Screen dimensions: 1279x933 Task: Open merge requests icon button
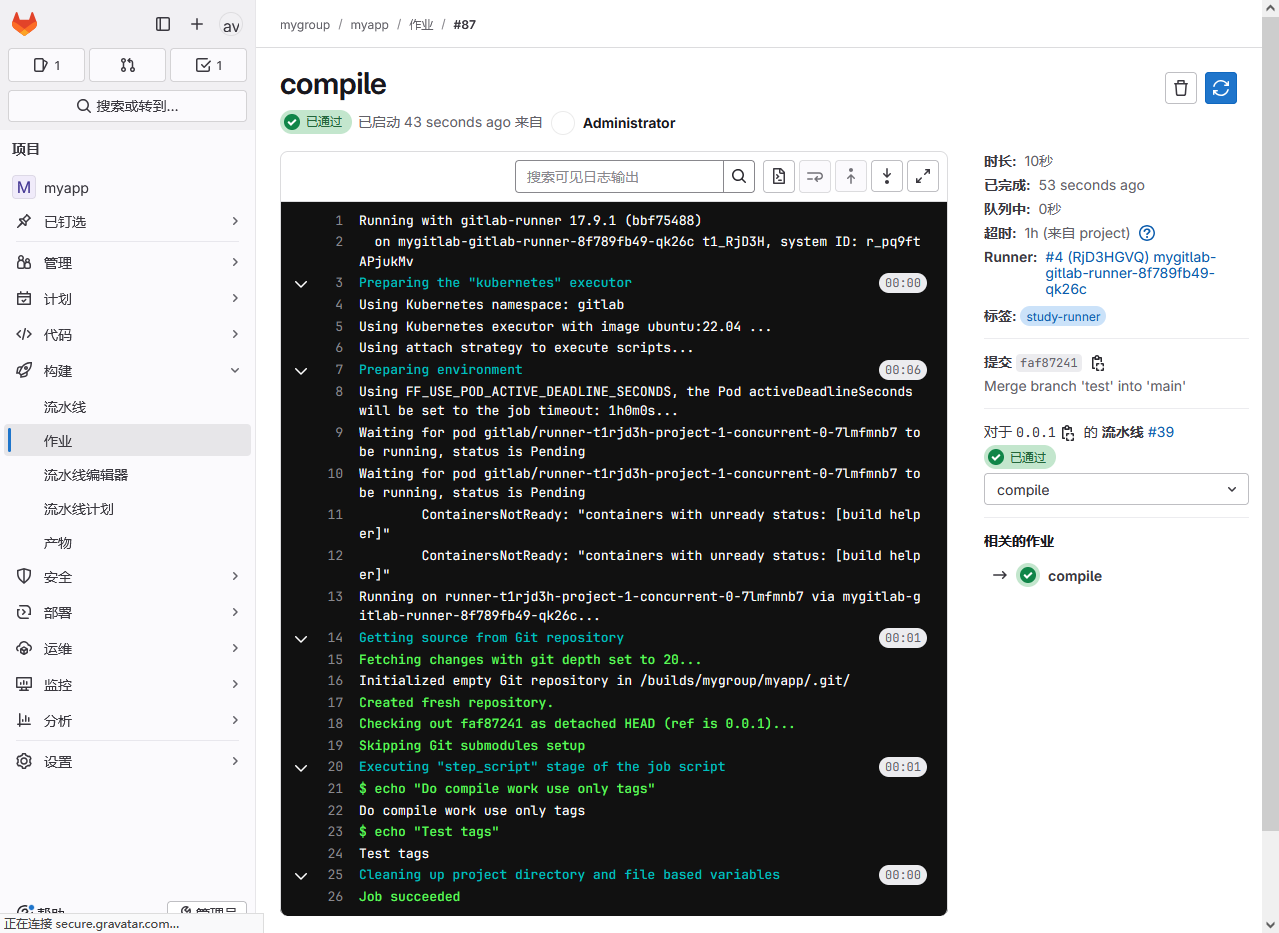point(127,65)
